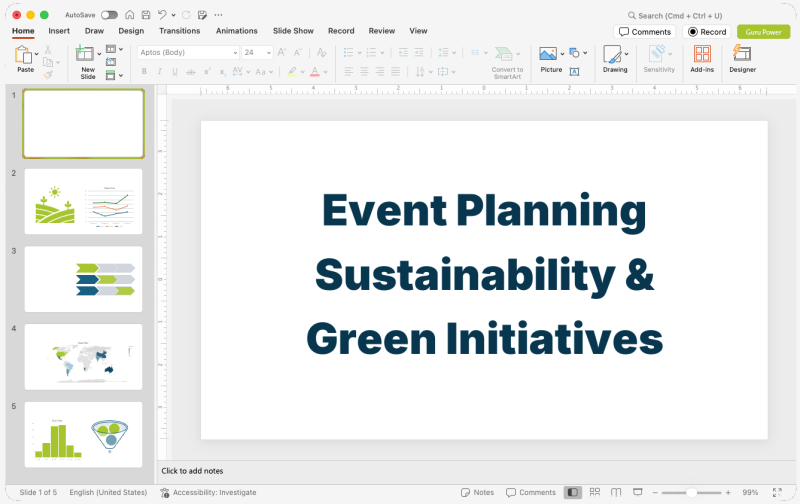
Task: Click the Undo arrow icon
Action: coord(162,15)
